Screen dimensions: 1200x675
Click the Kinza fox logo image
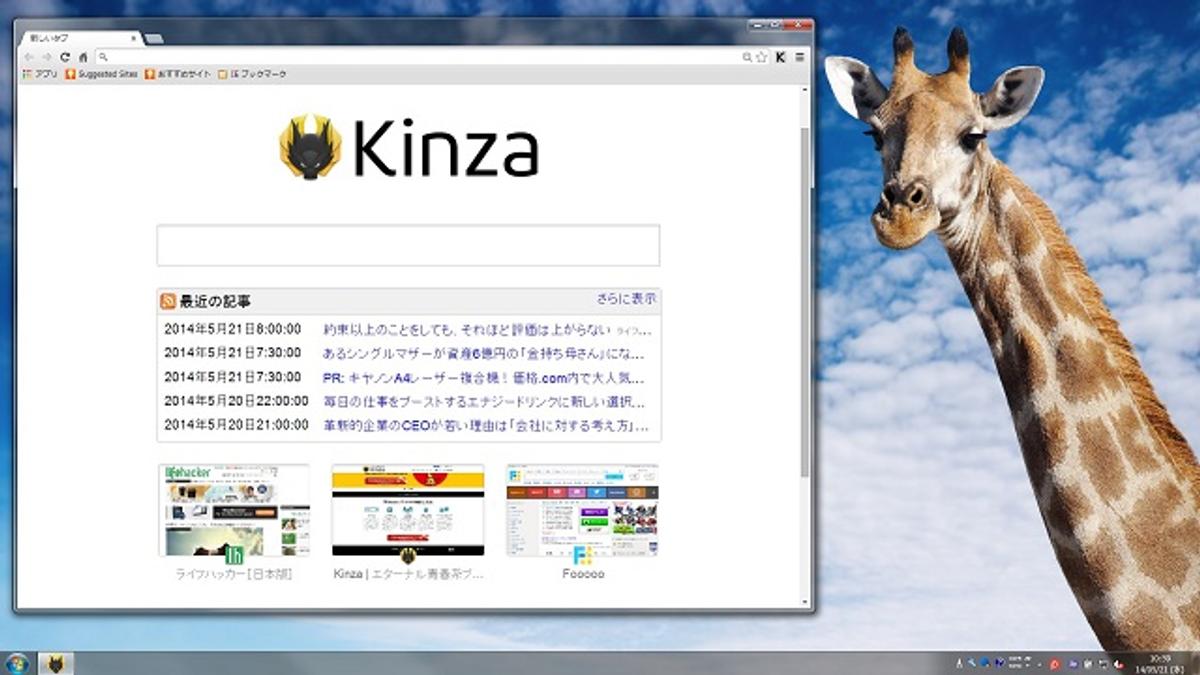pyautogui.click(x=310, y=148)
